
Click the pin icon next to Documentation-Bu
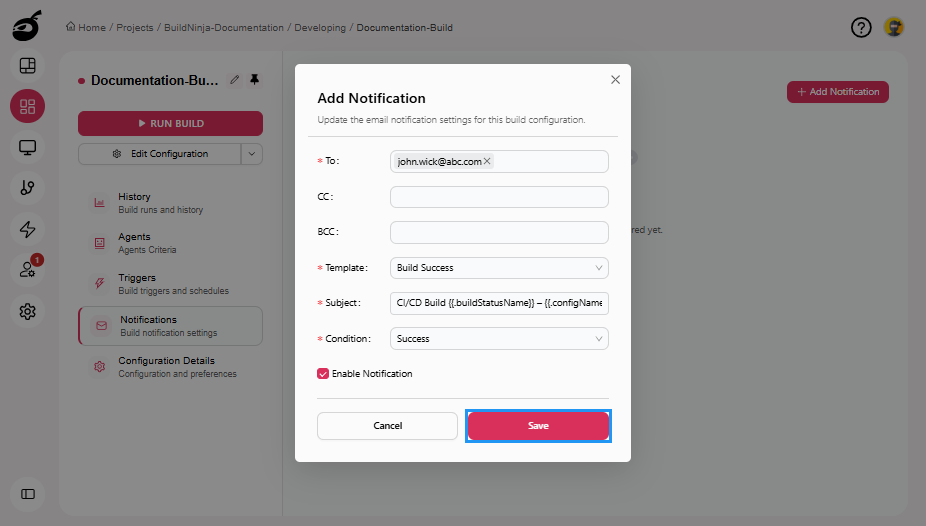pos(255,79)
